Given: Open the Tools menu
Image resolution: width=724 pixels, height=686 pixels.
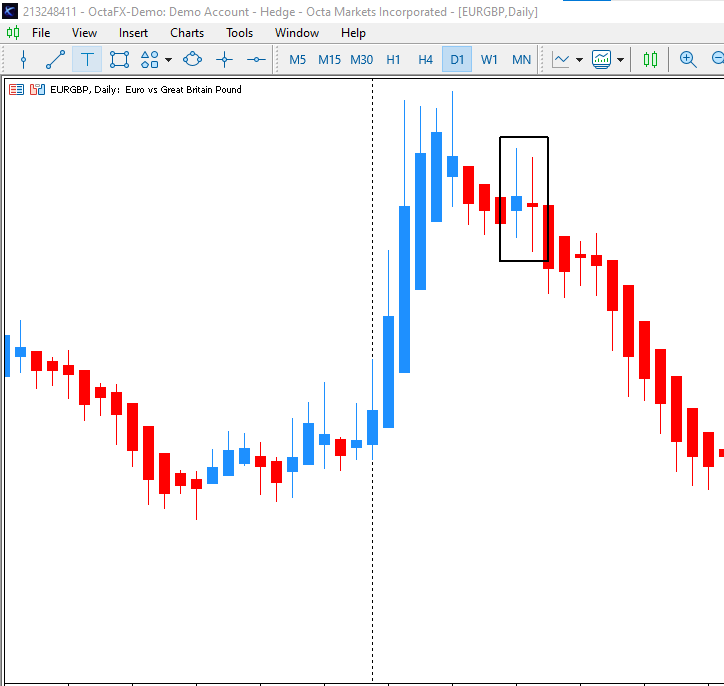Looking at the screenshot, I should click(x=240, y=33).
